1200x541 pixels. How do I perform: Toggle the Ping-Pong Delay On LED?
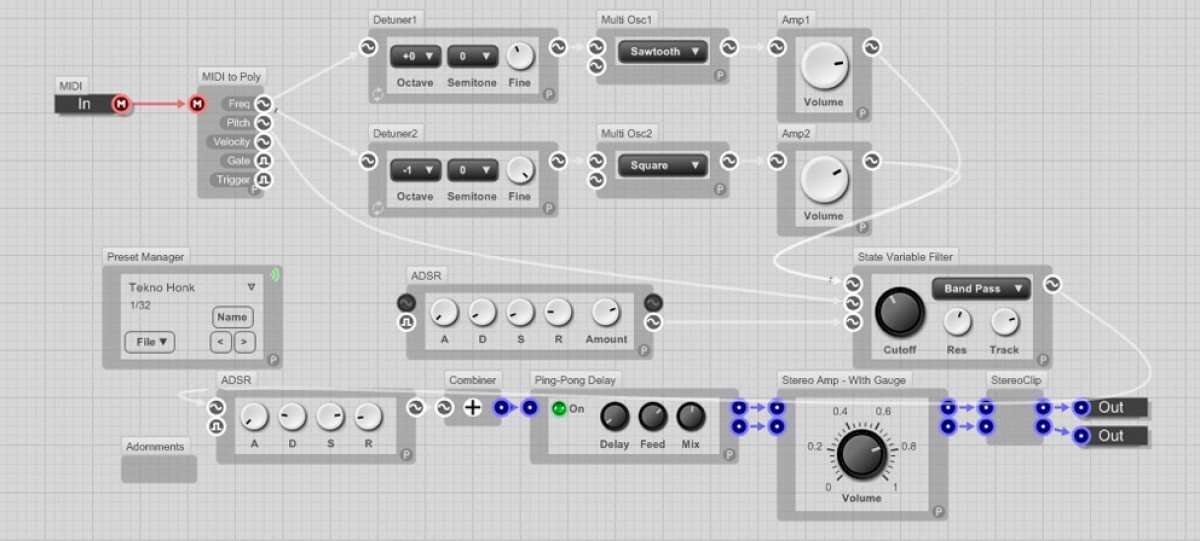559,408
